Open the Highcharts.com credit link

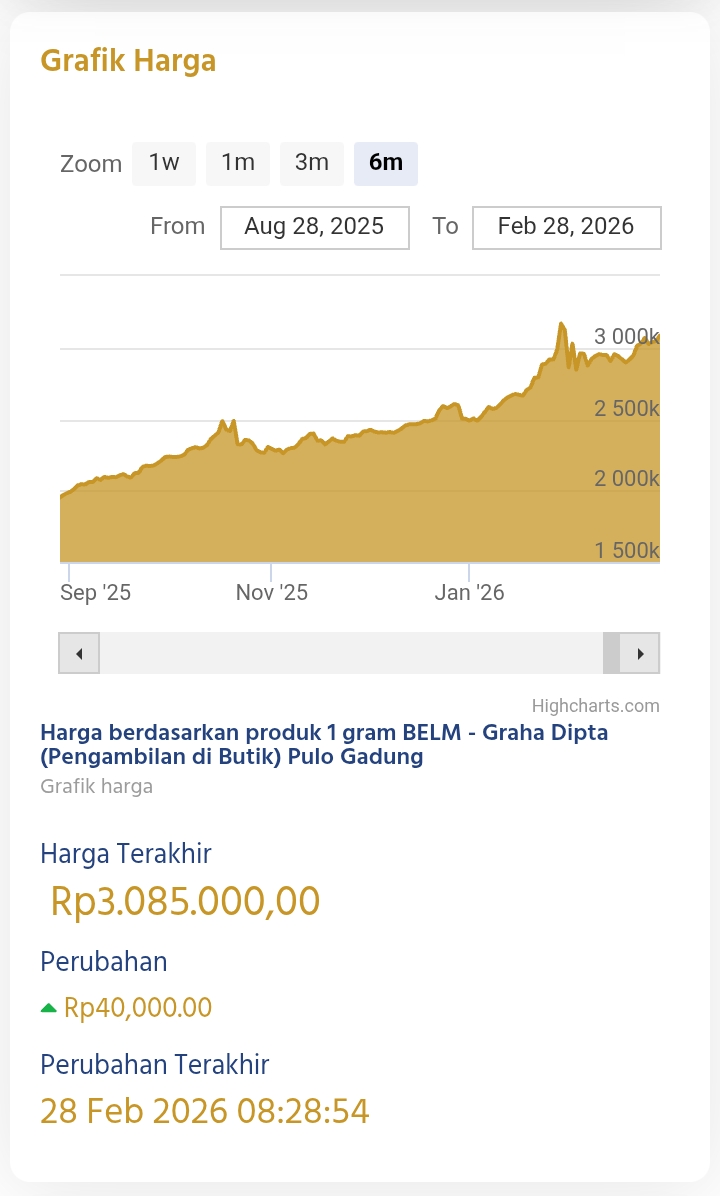click(595, 706)
